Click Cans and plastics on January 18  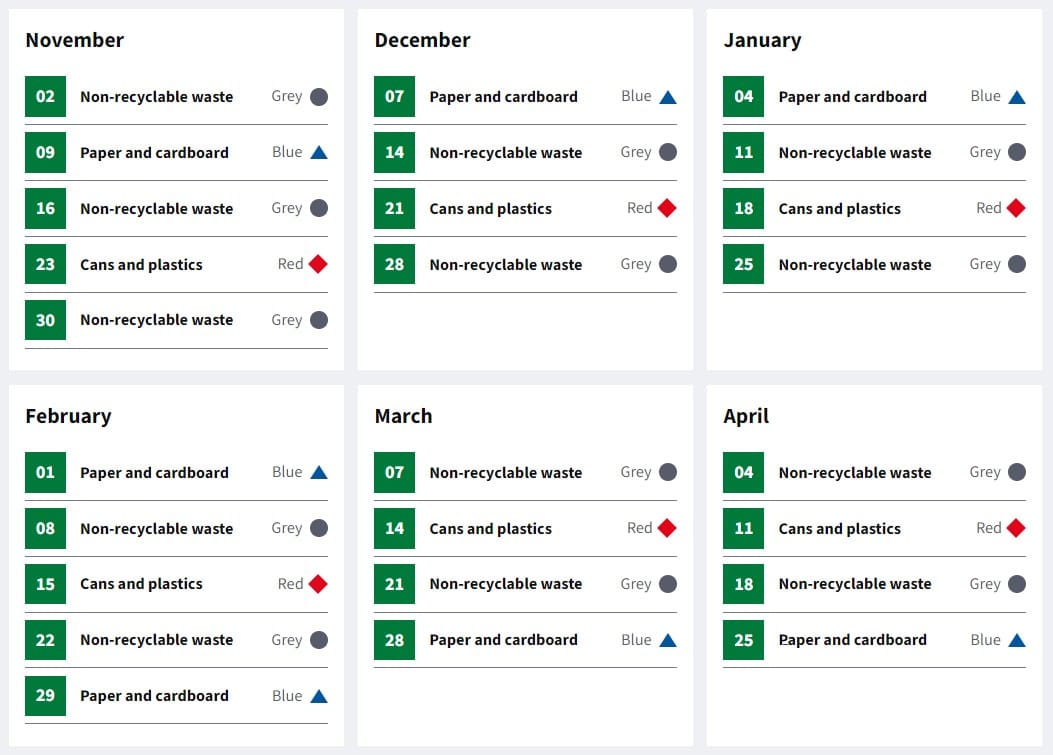pos(839,209)
